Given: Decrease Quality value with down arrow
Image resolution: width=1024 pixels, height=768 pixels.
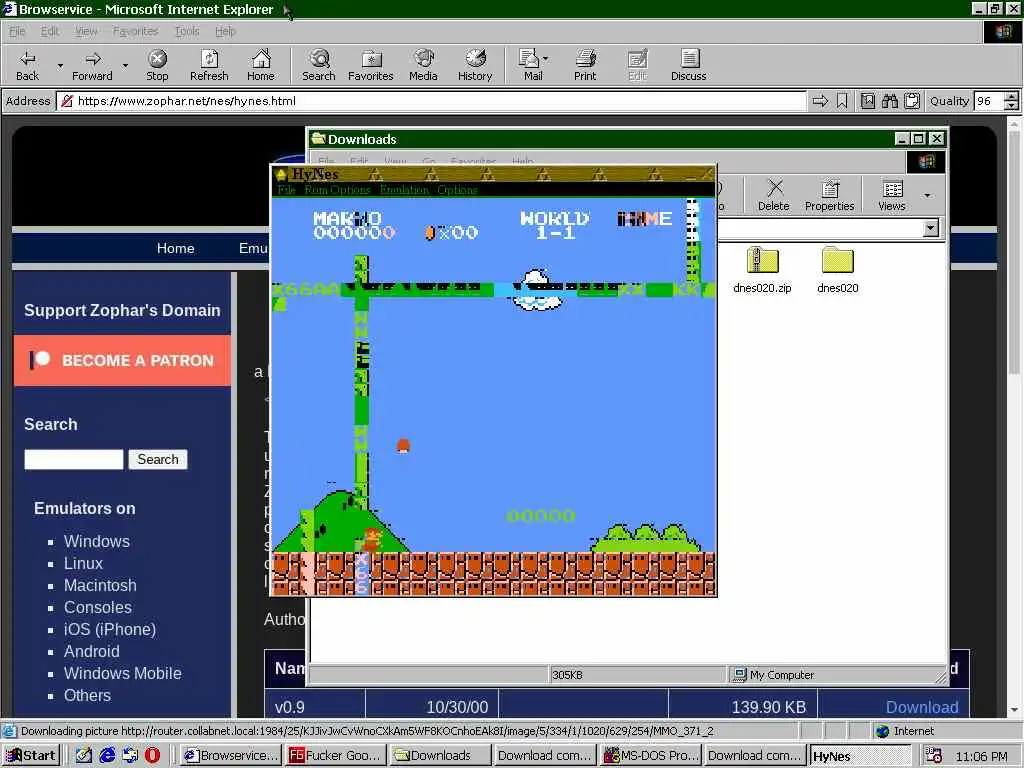Looking at the screenshot, I should [1011, 105].
